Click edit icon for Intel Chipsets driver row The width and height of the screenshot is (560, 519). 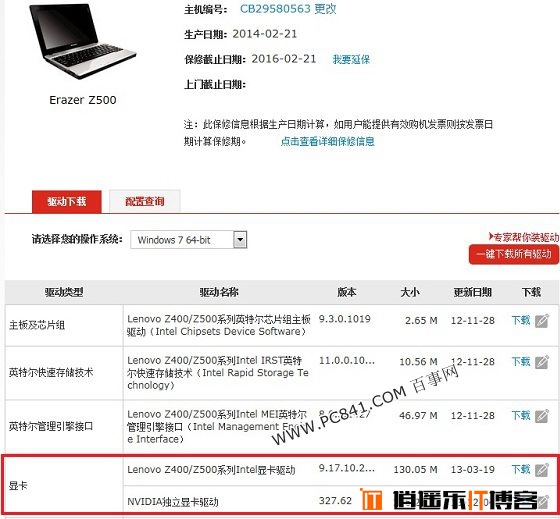[x=542, y=321]
